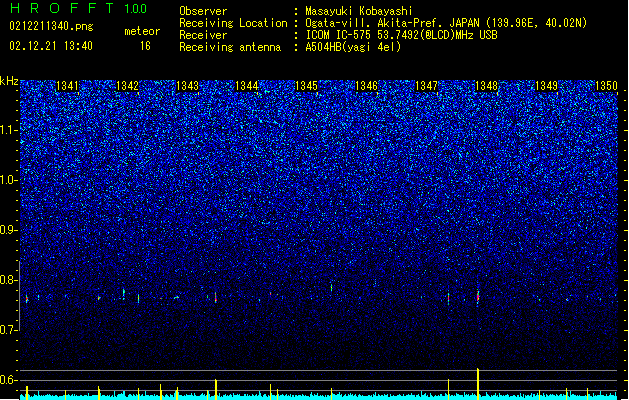Click observer name Masayuki Kobayashi
This screenshot has height=400, width=629.
[359, 11]
